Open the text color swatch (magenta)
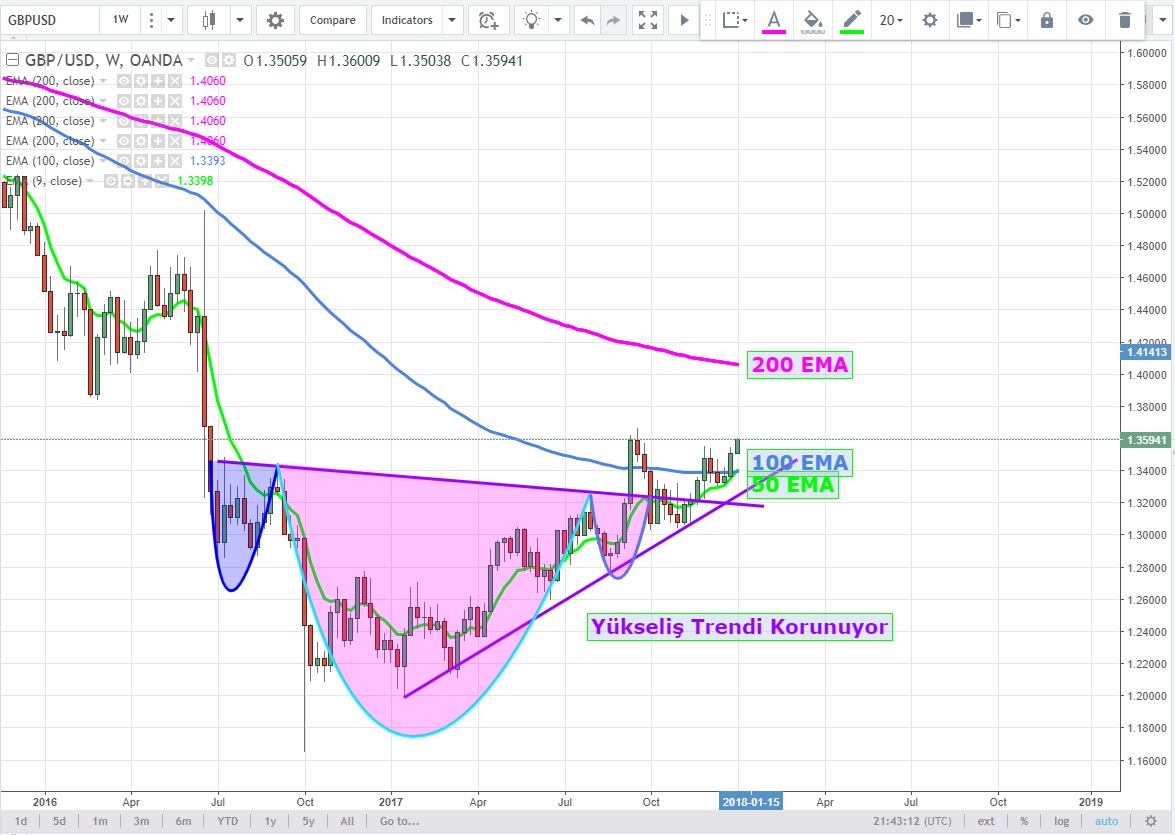This screenshot has width=1175, height=835. coord(773,20)
